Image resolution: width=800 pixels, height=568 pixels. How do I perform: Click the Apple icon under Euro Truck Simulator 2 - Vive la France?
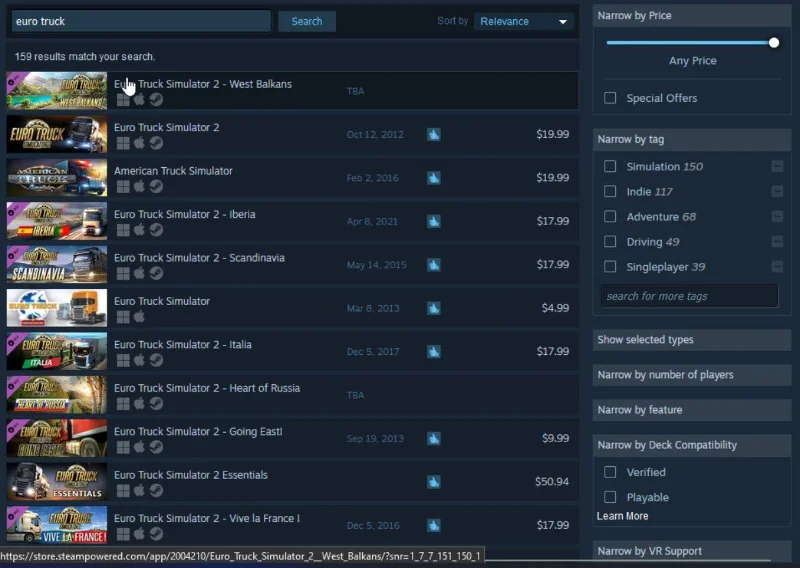click(139, 534)
